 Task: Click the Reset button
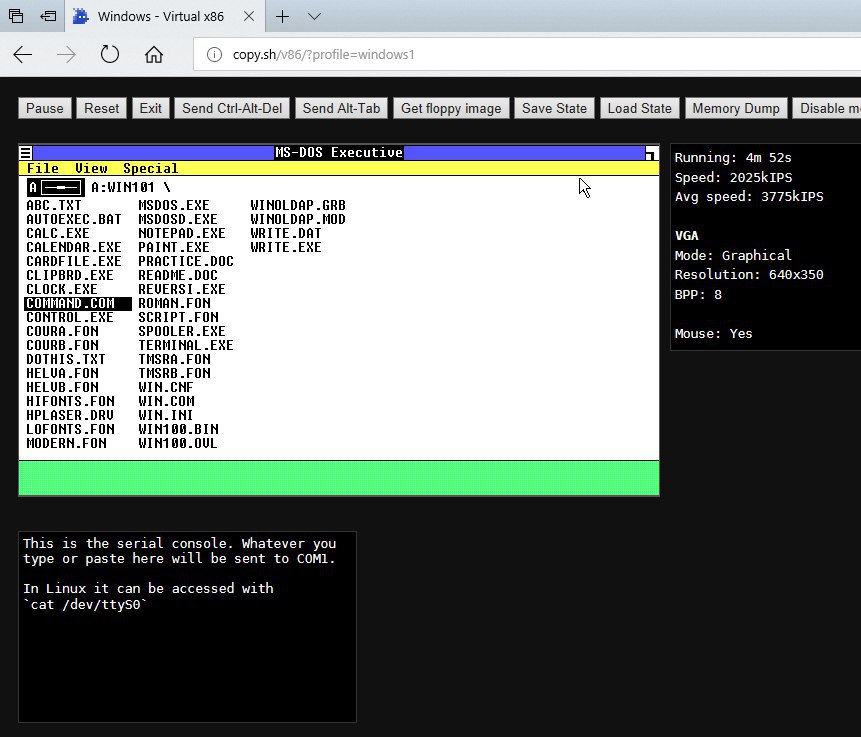(102, 108)
